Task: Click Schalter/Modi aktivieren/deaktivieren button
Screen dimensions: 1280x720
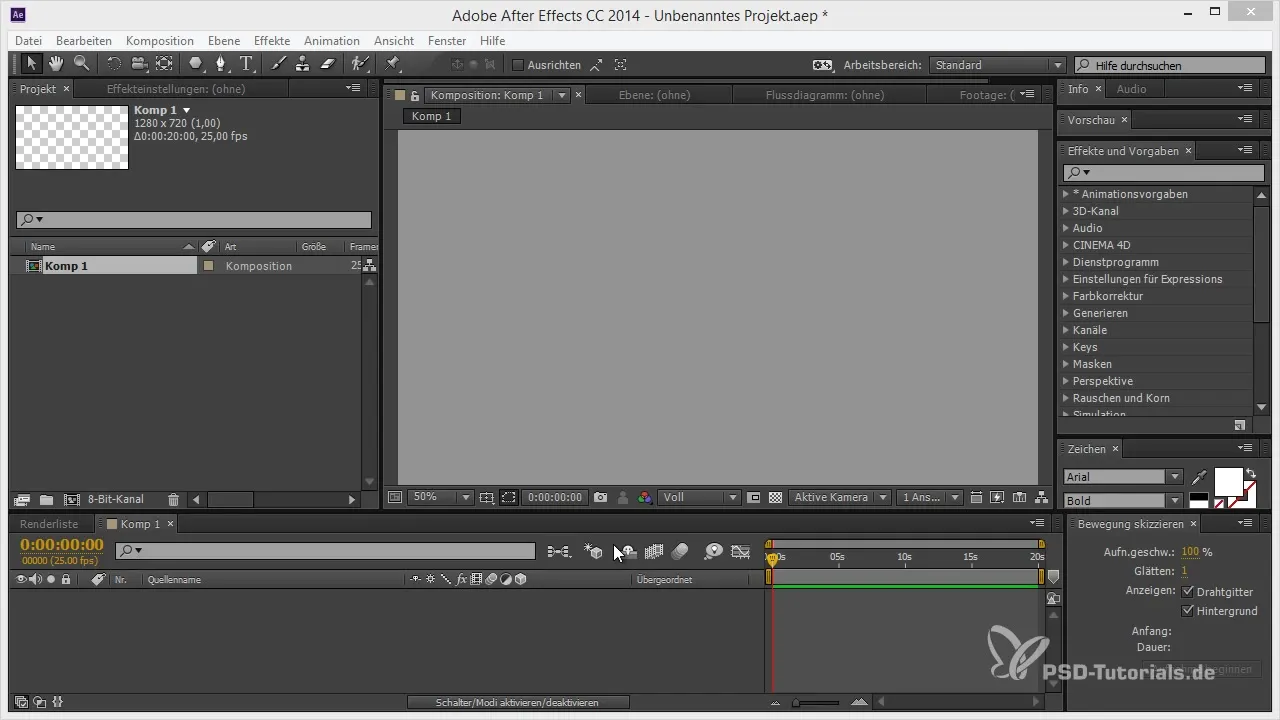Action: (518, 703)
